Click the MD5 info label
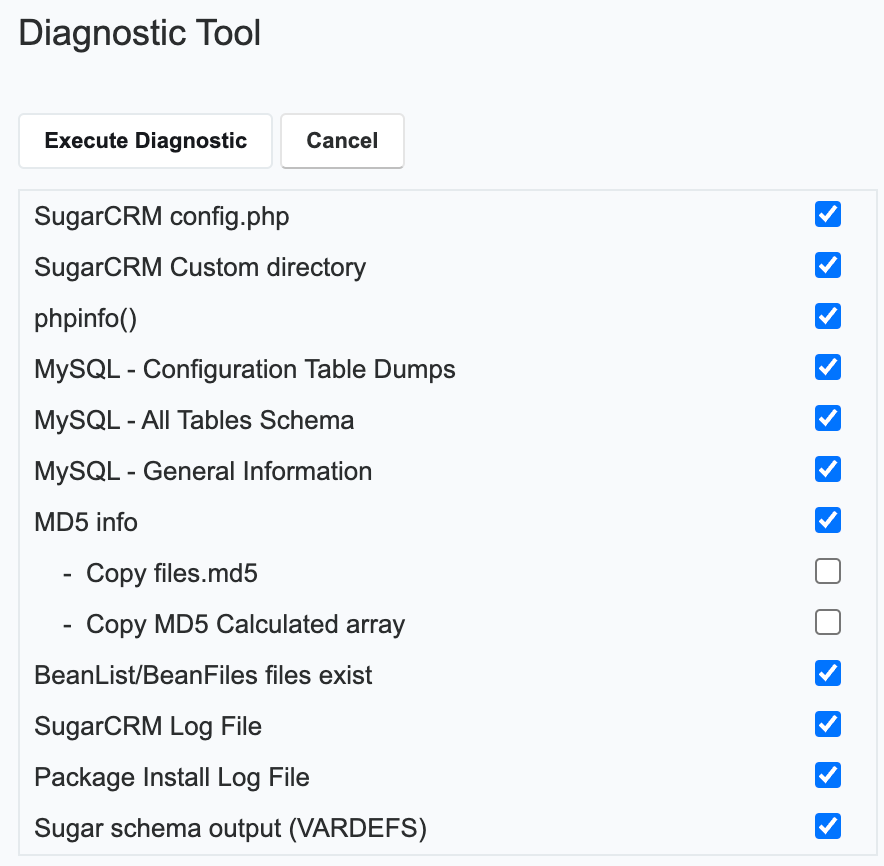This screenshot has height=866, width=884. [86, 521]
